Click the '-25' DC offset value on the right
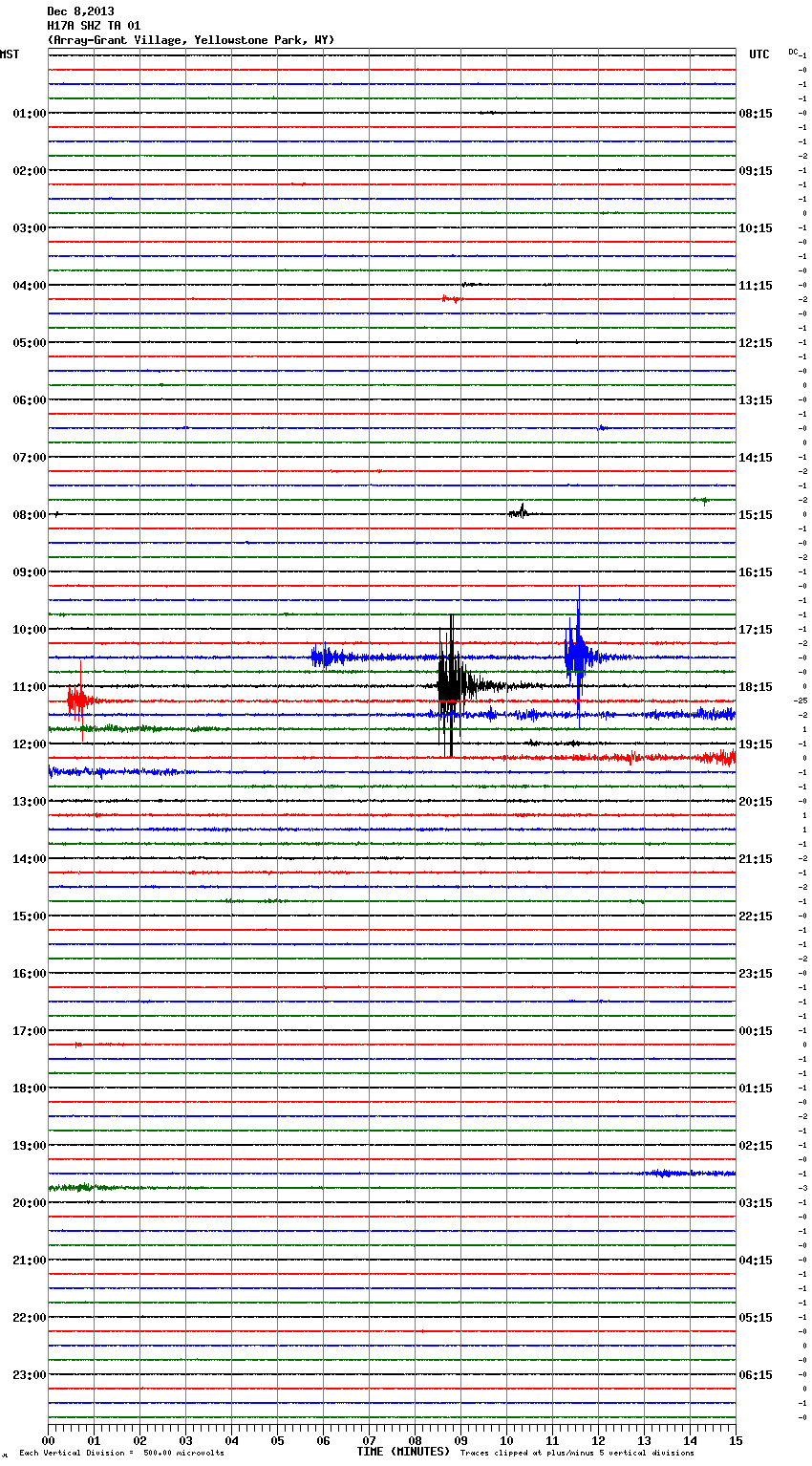 coord(801,701)
